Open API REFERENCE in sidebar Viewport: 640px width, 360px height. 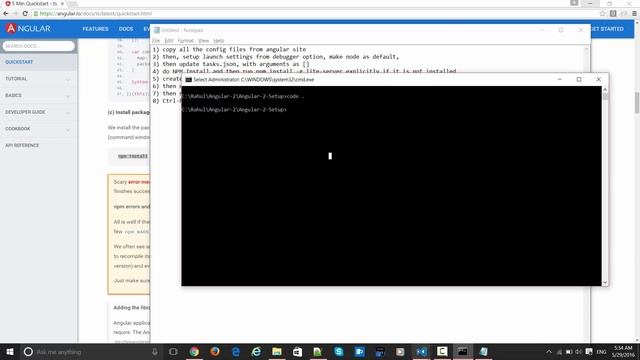[22, 145]
